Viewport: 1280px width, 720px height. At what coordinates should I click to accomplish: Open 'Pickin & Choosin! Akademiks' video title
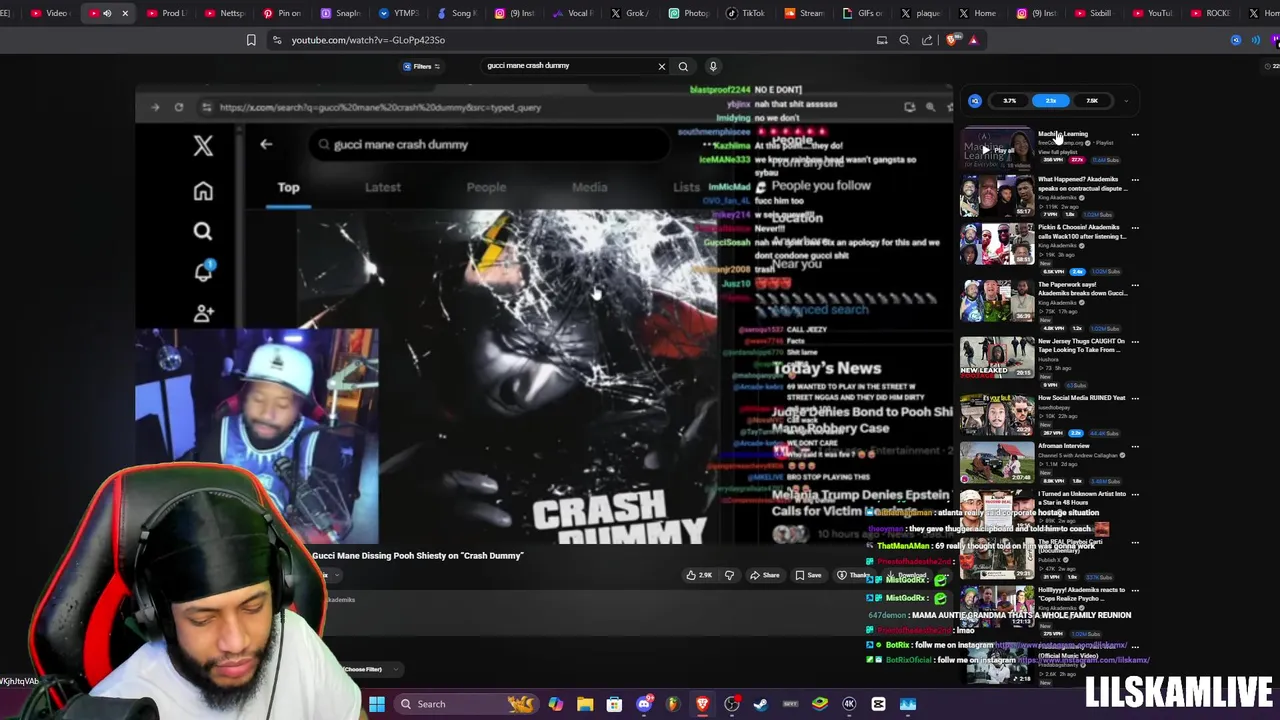pyautogui.click(x=1082, y=231)
